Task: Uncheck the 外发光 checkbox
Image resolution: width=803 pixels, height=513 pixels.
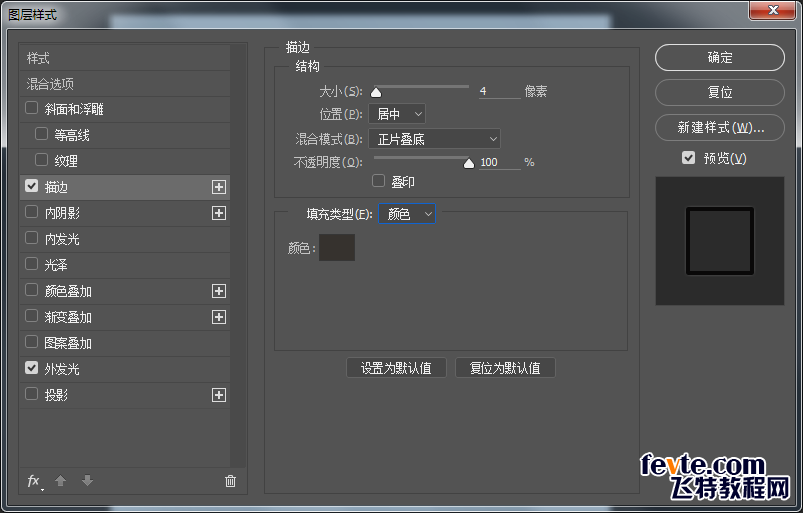Action: pos(32,368)
